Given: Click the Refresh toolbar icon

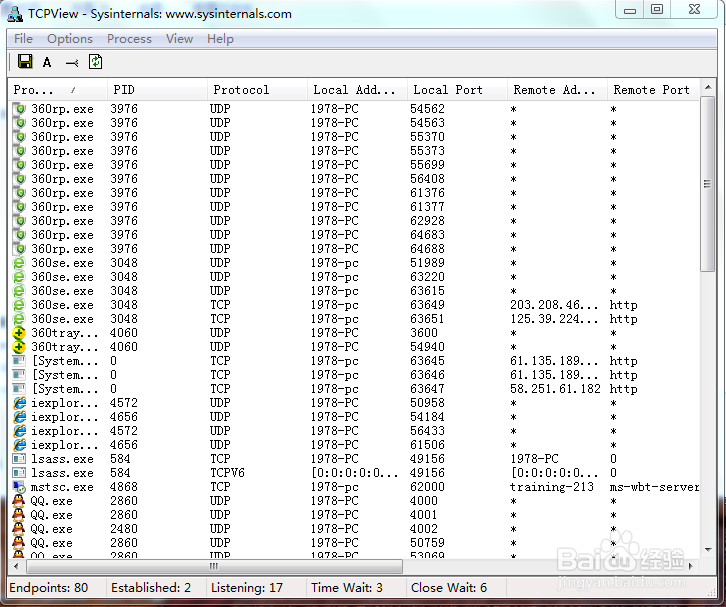Looking at the screenshot, I should coord(95,62).
